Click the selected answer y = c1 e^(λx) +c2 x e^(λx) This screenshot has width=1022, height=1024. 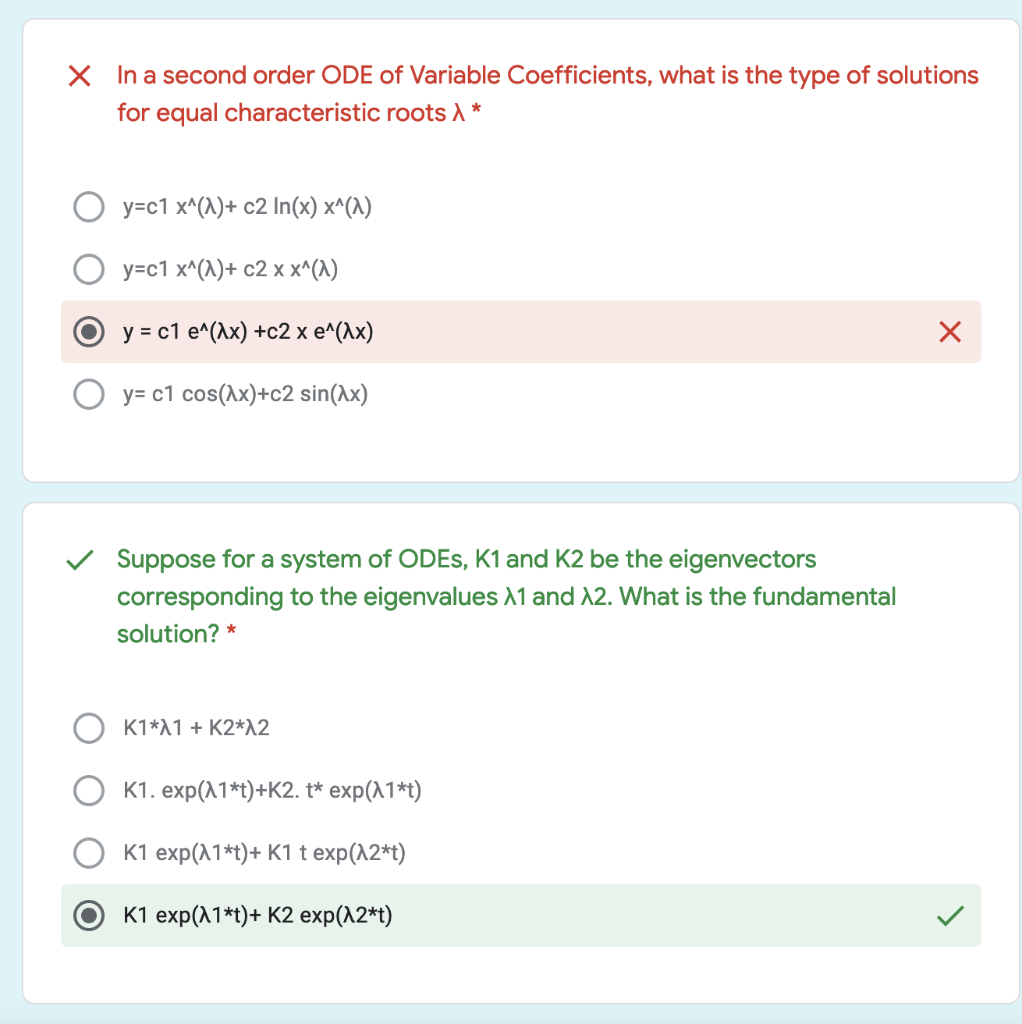[x=247, y=332]
